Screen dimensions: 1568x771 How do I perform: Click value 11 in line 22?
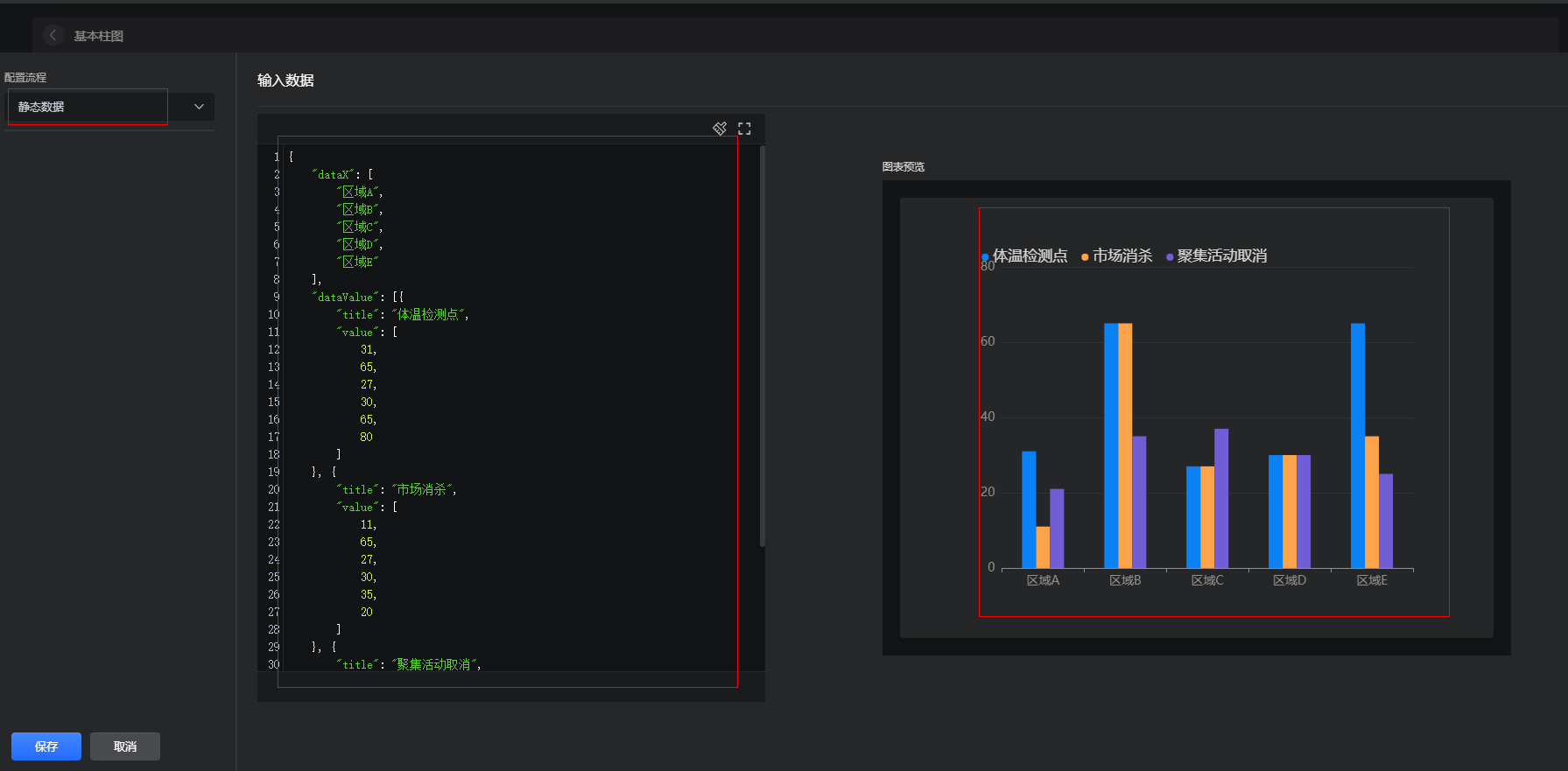[x=367, y=525]
